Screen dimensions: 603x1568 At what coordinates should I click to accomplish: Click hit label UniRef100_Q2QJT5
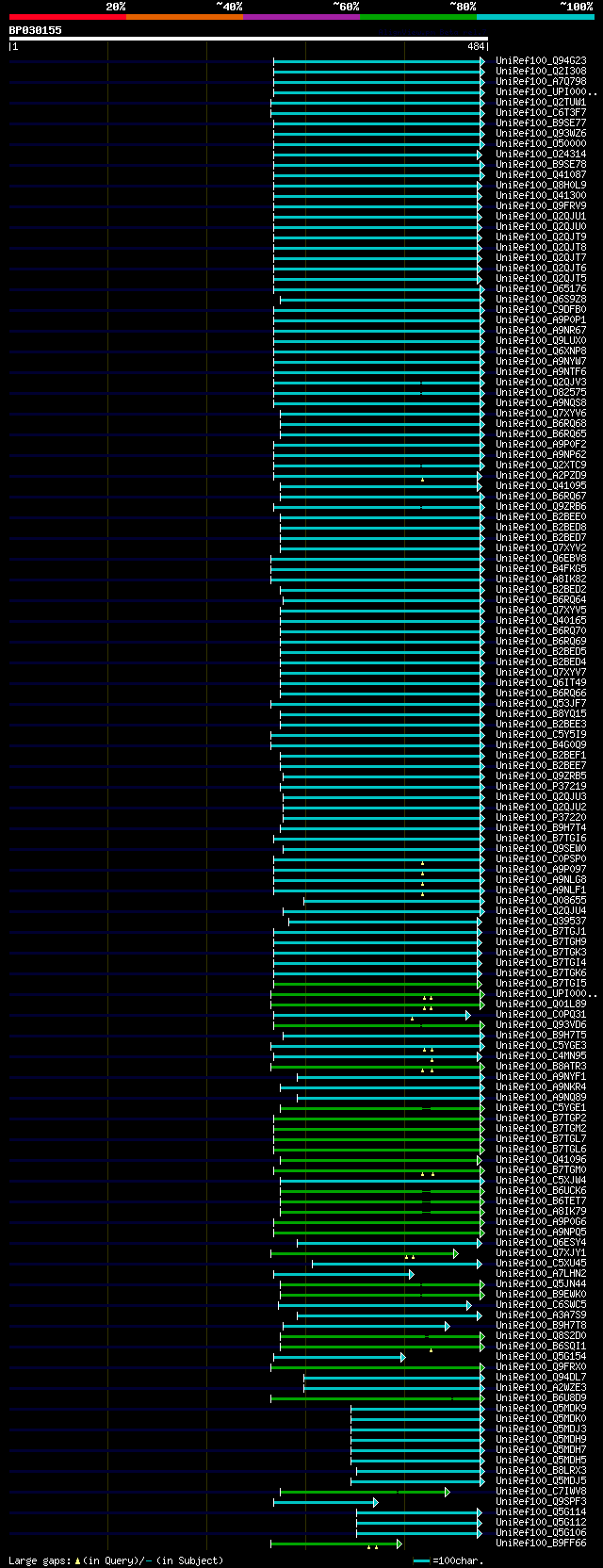pyautogui.click(x=541, y=278)
